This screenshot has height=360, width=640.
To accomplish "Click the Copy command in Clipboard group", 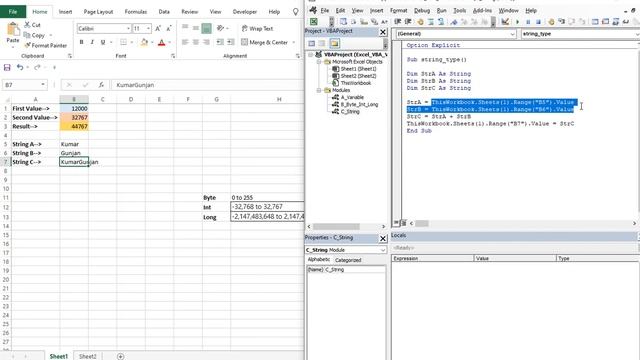I will click(35, 36).
